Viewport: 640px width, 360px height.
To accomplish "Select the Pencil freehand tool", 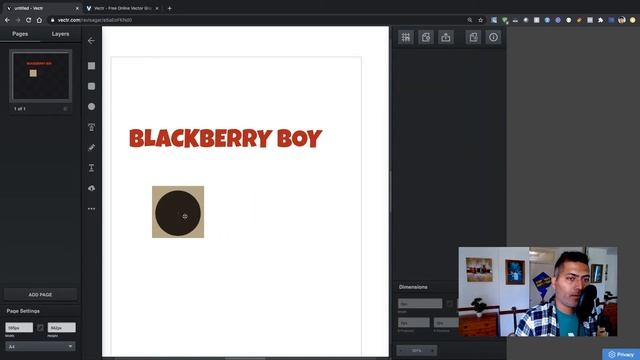I will [x=91, y=147].
